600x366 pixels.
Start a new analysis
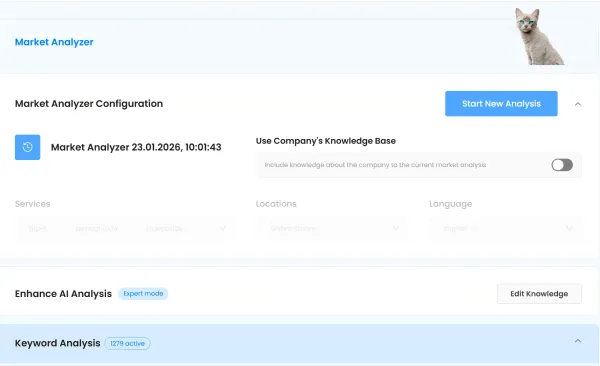pyautogui.click(x=501, y=104)
